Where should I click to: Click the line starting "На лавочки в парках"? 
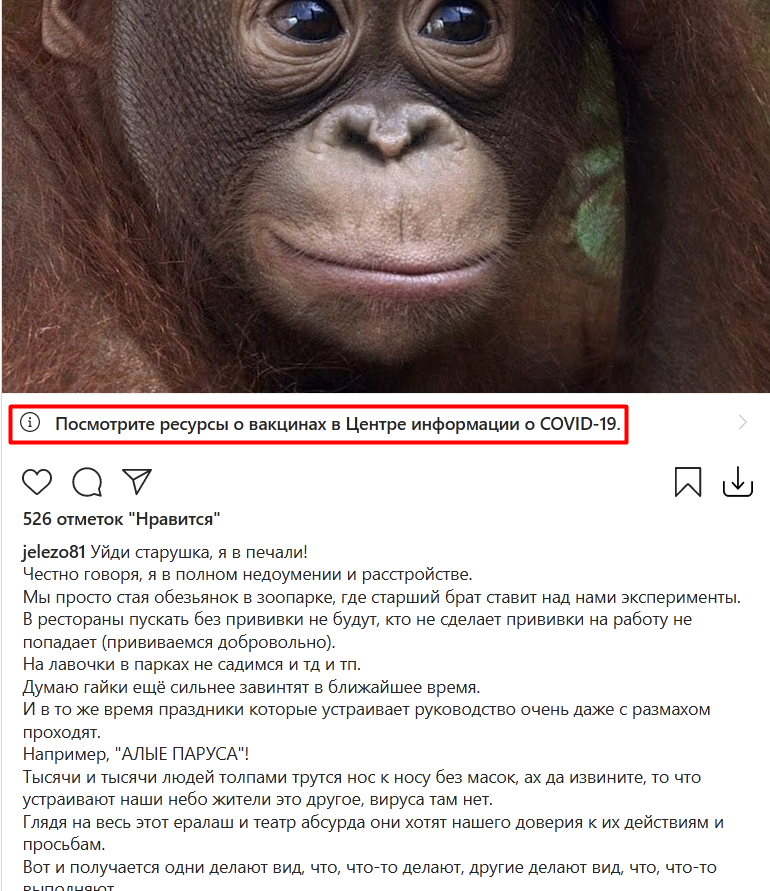(x=192, y=664)
